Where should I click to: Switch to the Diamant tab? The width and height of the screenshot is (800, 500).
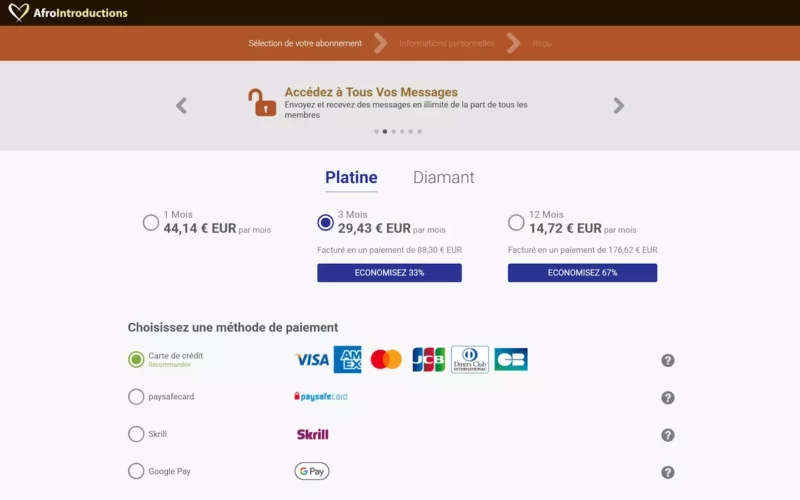click(444, 178)
